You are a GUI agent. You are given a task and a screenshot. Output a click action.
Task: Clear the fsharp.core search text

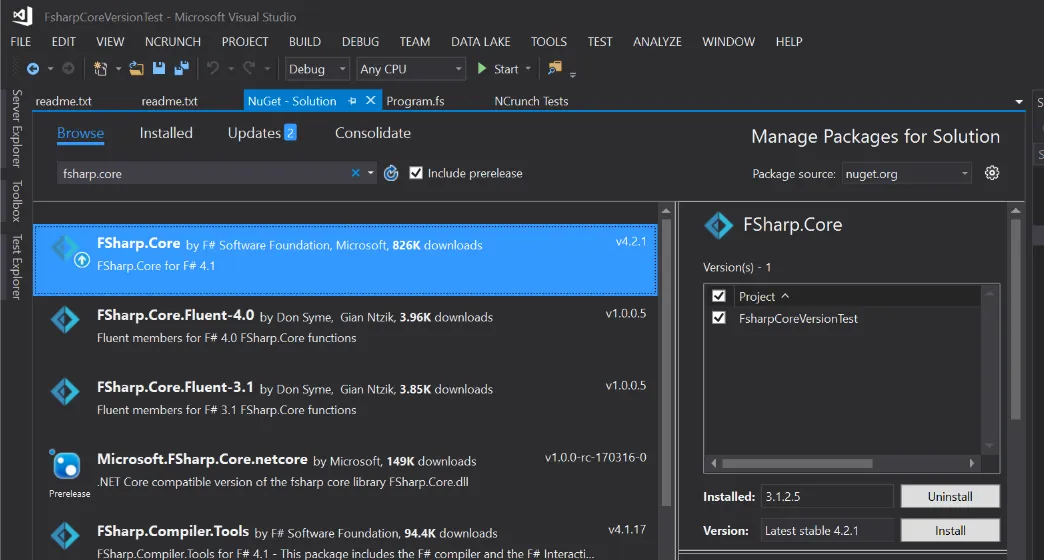[x=355, y=173]
